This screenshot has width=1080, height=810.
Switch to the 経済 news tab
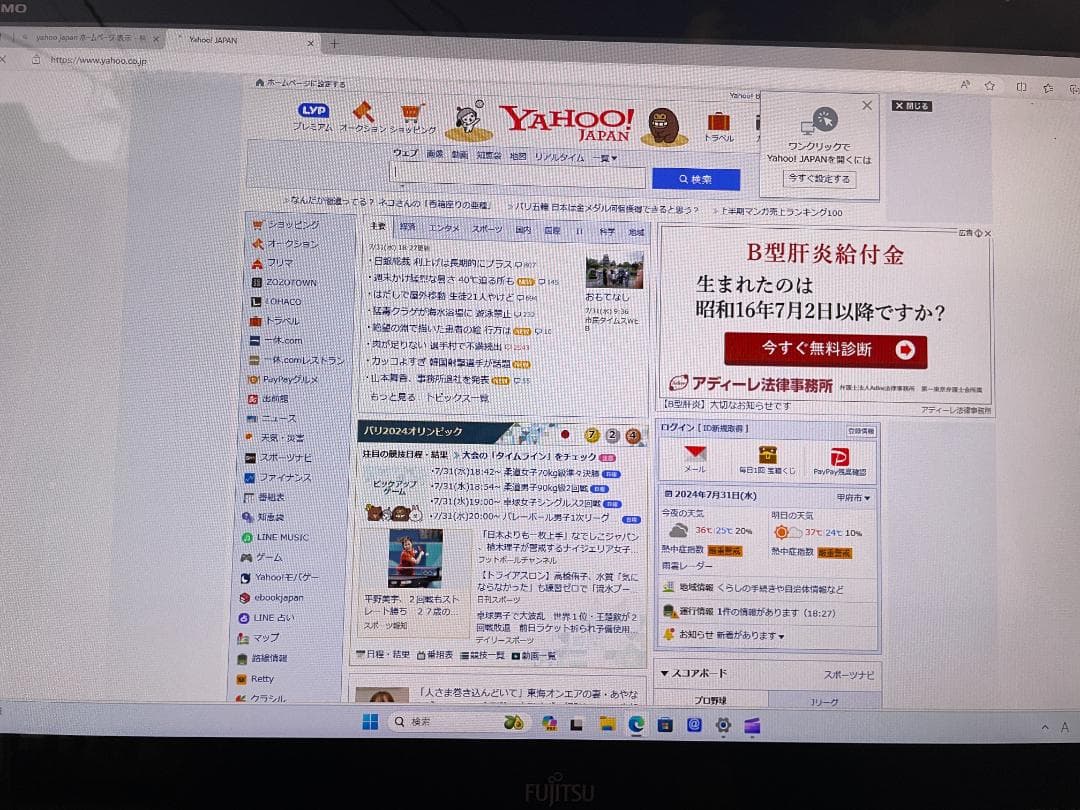coord(408,228)
